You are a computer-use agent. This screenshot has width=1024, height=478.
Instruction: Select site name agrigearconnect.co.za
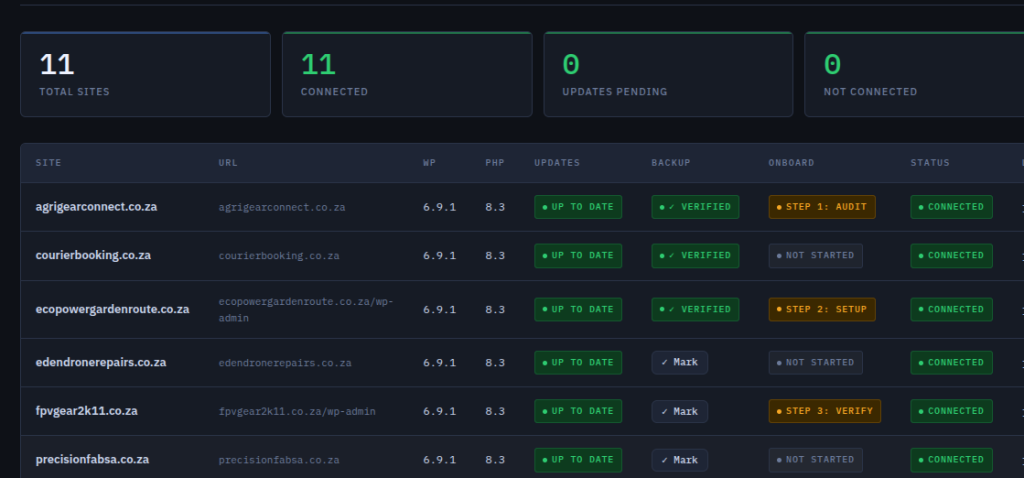tap(96, 207)
